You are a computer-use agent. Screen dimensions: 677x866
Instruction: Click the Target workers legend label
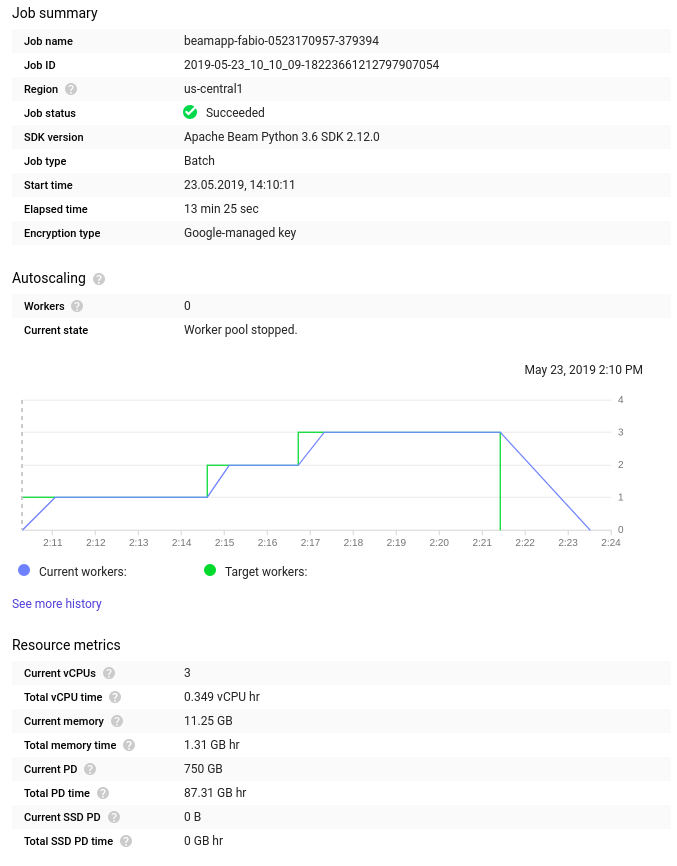click(266, 572)
